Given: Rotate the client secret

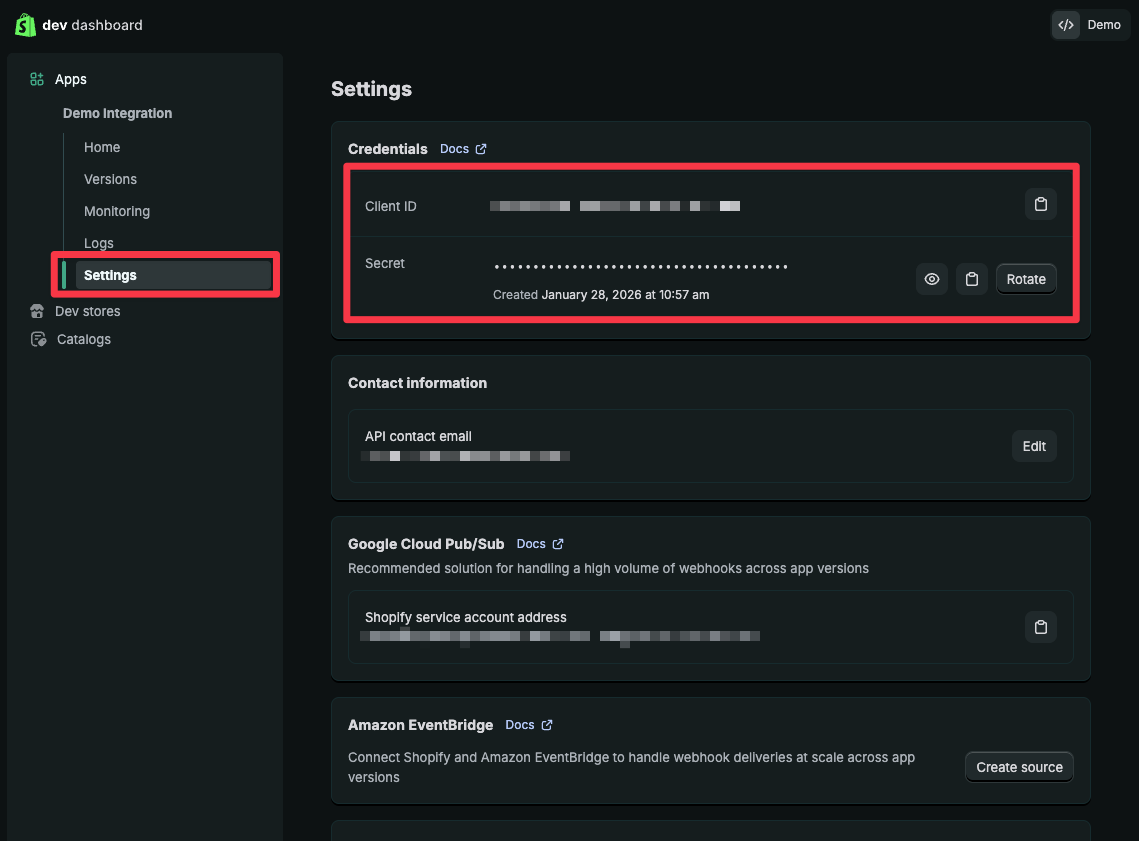Looking at the screenshot, I should [x=1026, y=279].
